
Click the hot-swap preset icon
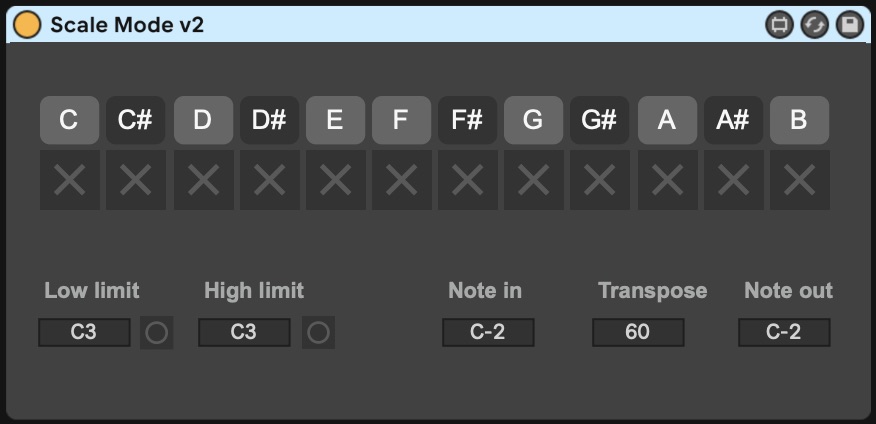coord(815,25)
